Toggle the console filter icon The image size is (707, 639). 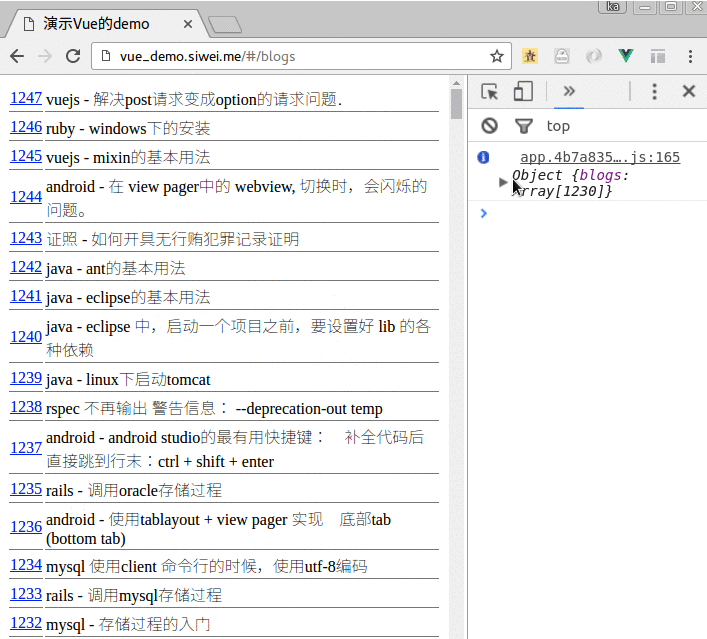pos(523,126)
